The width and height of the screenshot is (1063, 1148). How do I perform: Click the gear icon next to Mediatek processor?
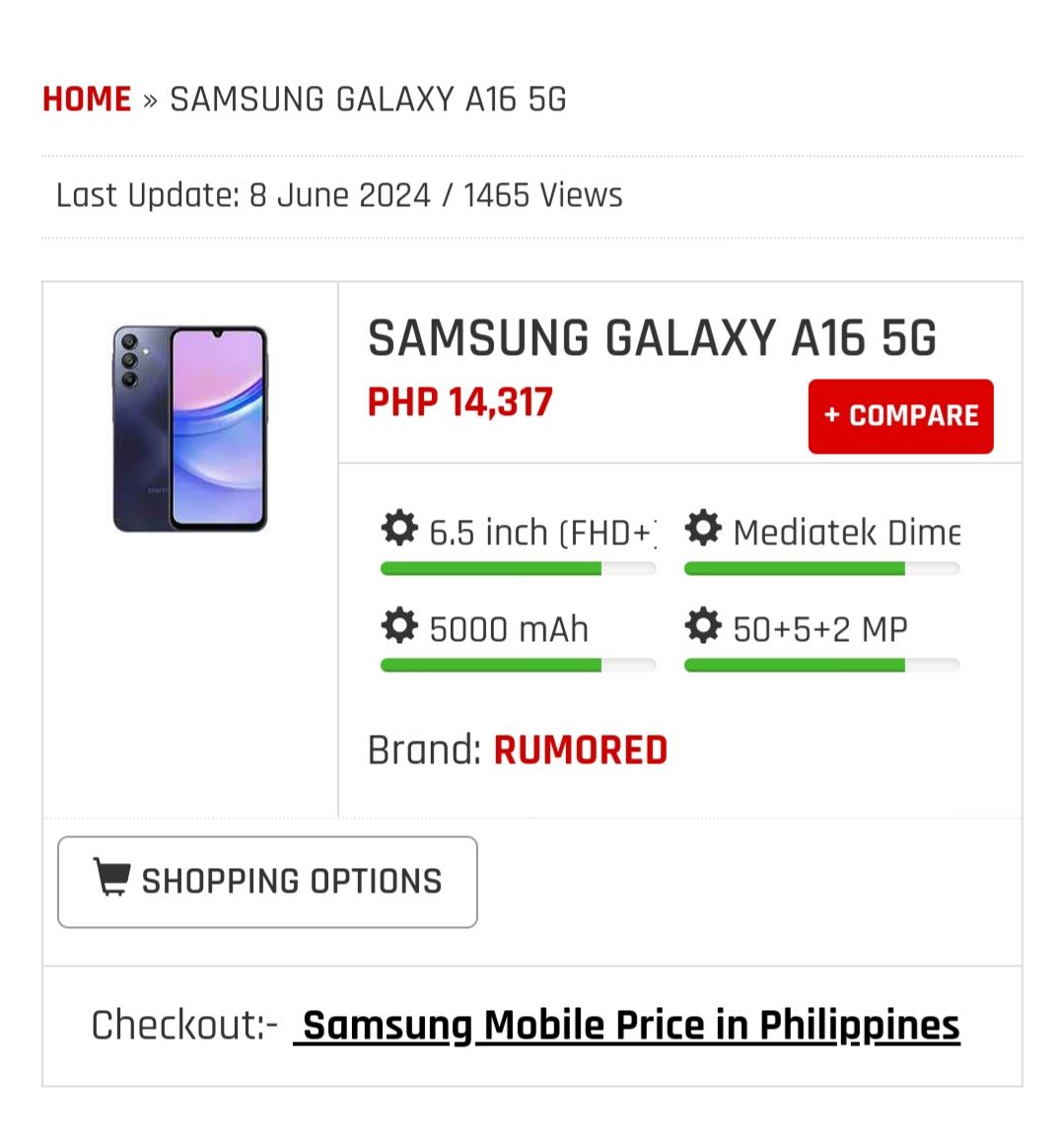pyautogui.click(x=703, y=529)
